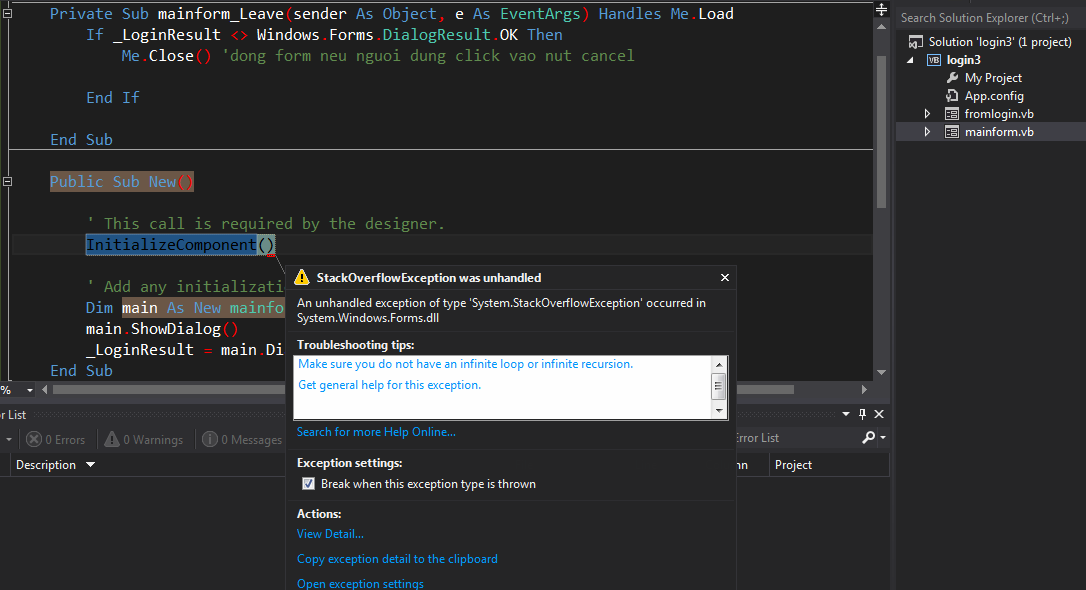Open the zoom percentage dropdown

[28, 389]
